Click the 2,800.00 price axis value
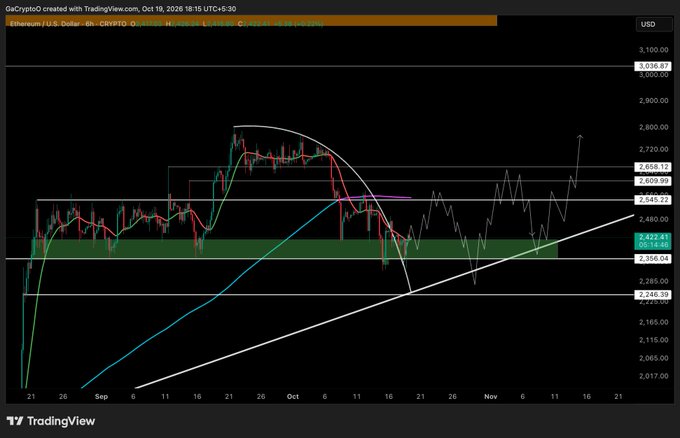This screenshot has width=680, height=438. (654, 127)
